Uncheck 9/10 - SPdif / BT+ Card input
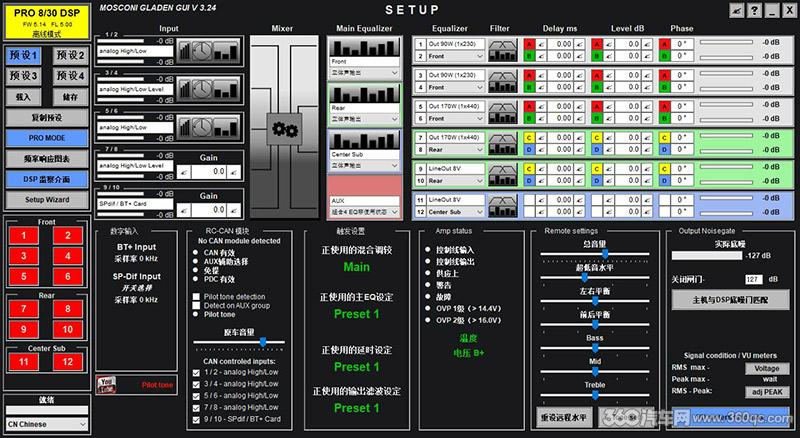The width and height of the screenshot is (800, 438). coord(196,420)
